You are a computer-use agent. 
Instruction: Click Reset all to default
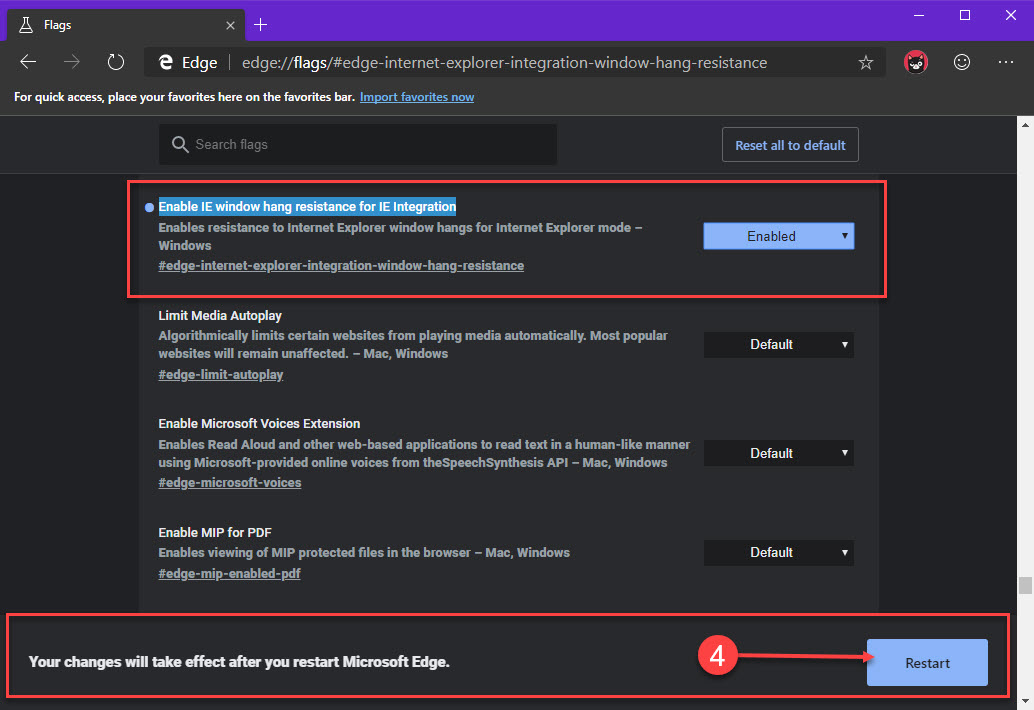coord(790,145)
